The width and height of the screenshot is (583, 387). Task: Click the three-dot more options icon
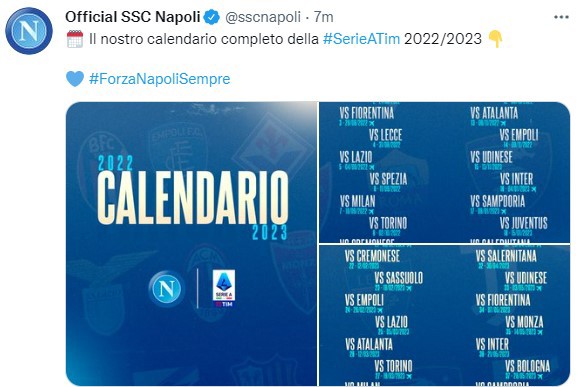click(561, 17)
